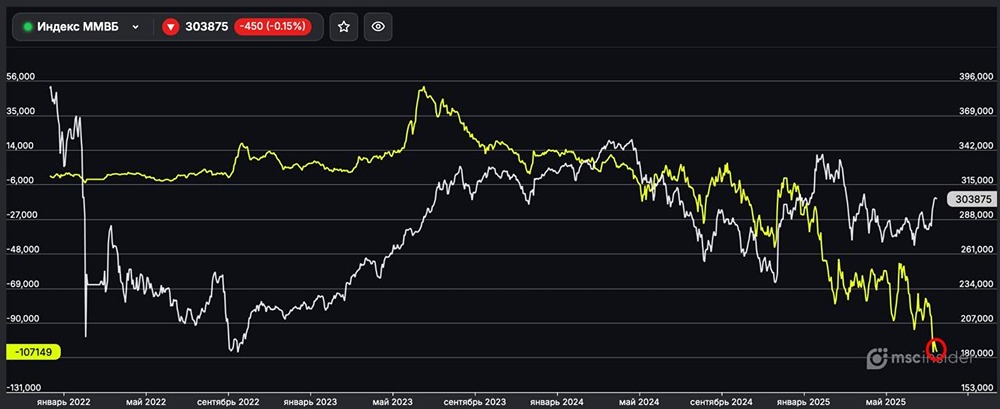This screenshot has width=1000, height=409.
Task: Click the сентябрь 2023 date label
Action: coord(475,403)
